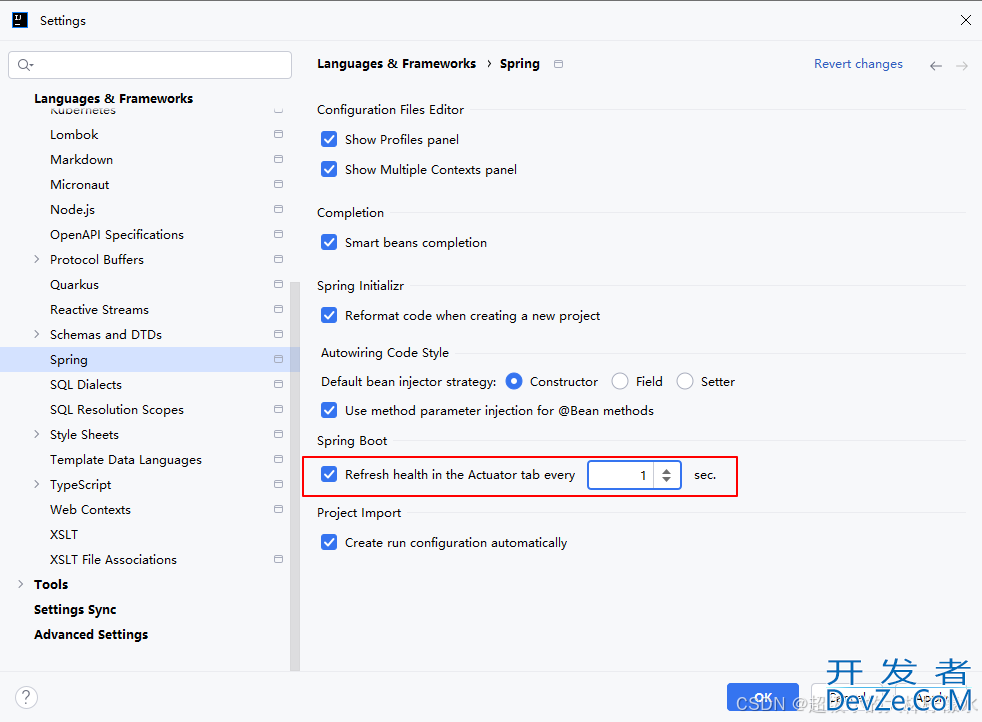Expand the TypeScript node

click(x=36, y=484)
